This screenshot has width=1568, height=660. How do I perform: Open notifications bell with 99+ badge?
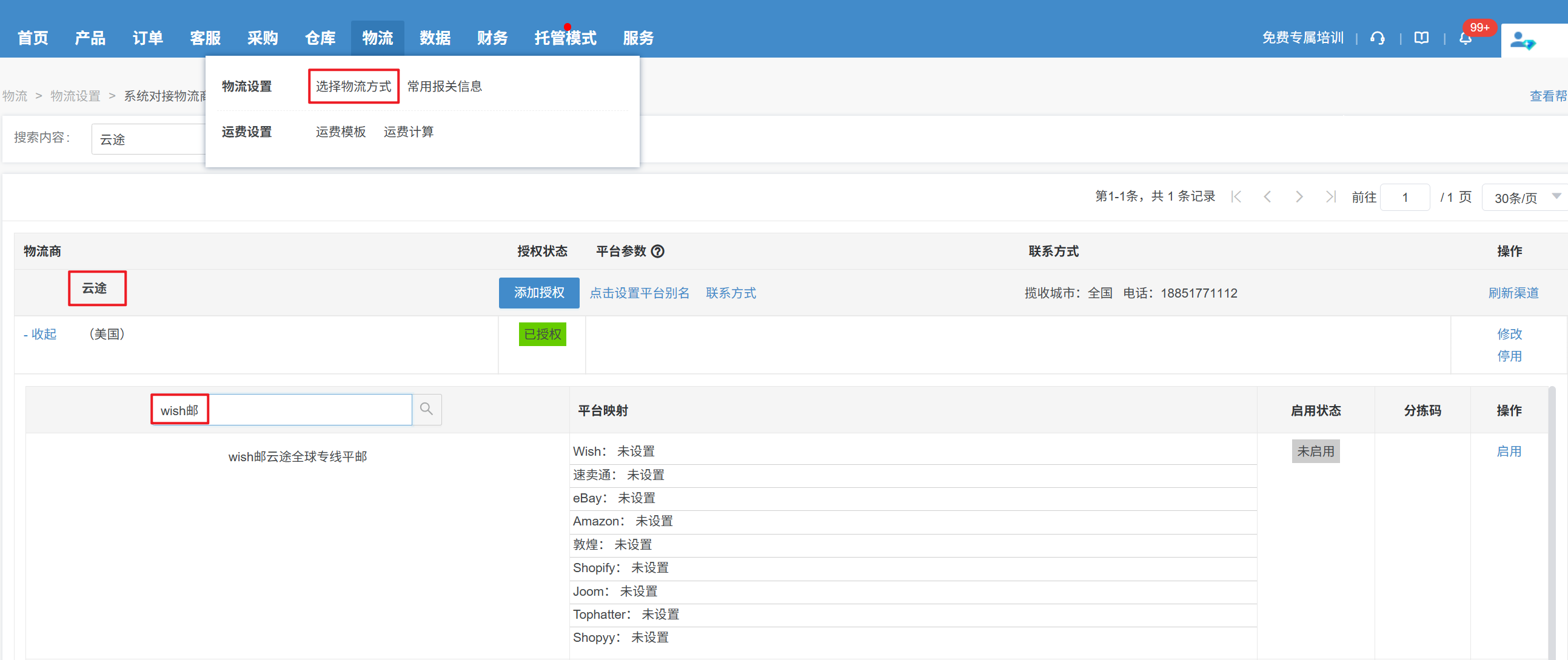point(1466,39)
